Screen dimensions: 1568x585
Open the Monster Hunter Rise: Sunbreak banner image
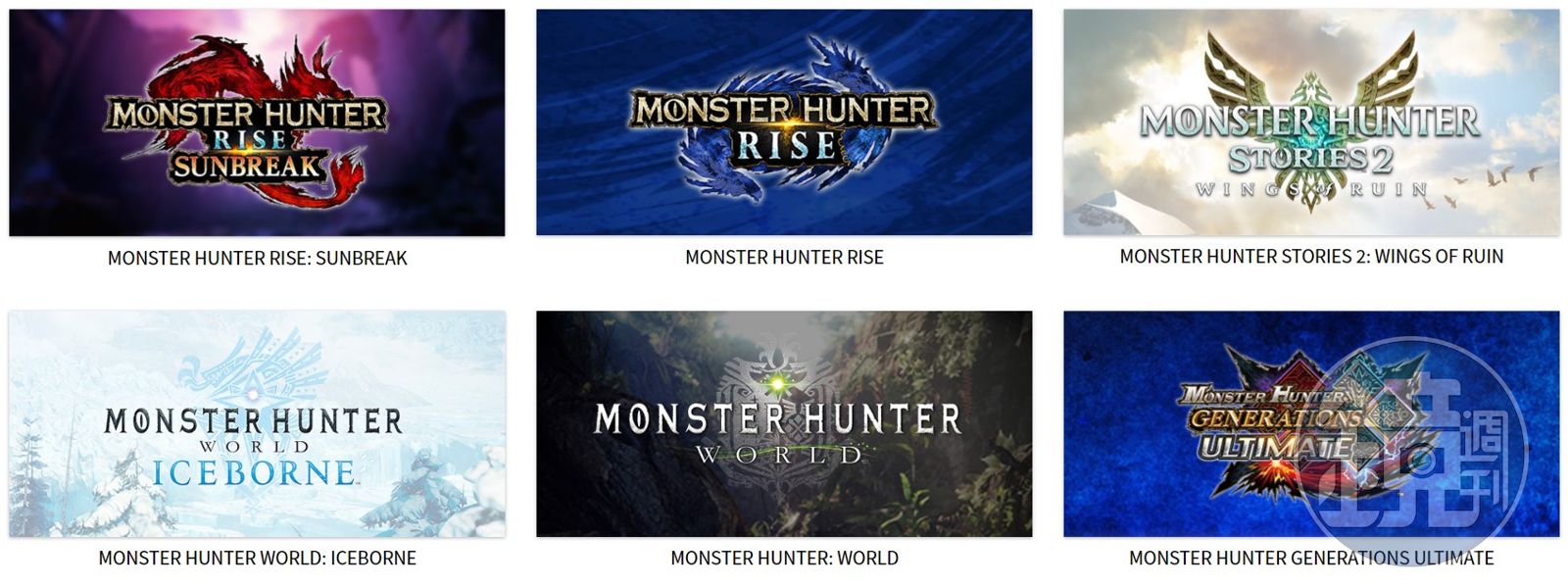[257, 122]
